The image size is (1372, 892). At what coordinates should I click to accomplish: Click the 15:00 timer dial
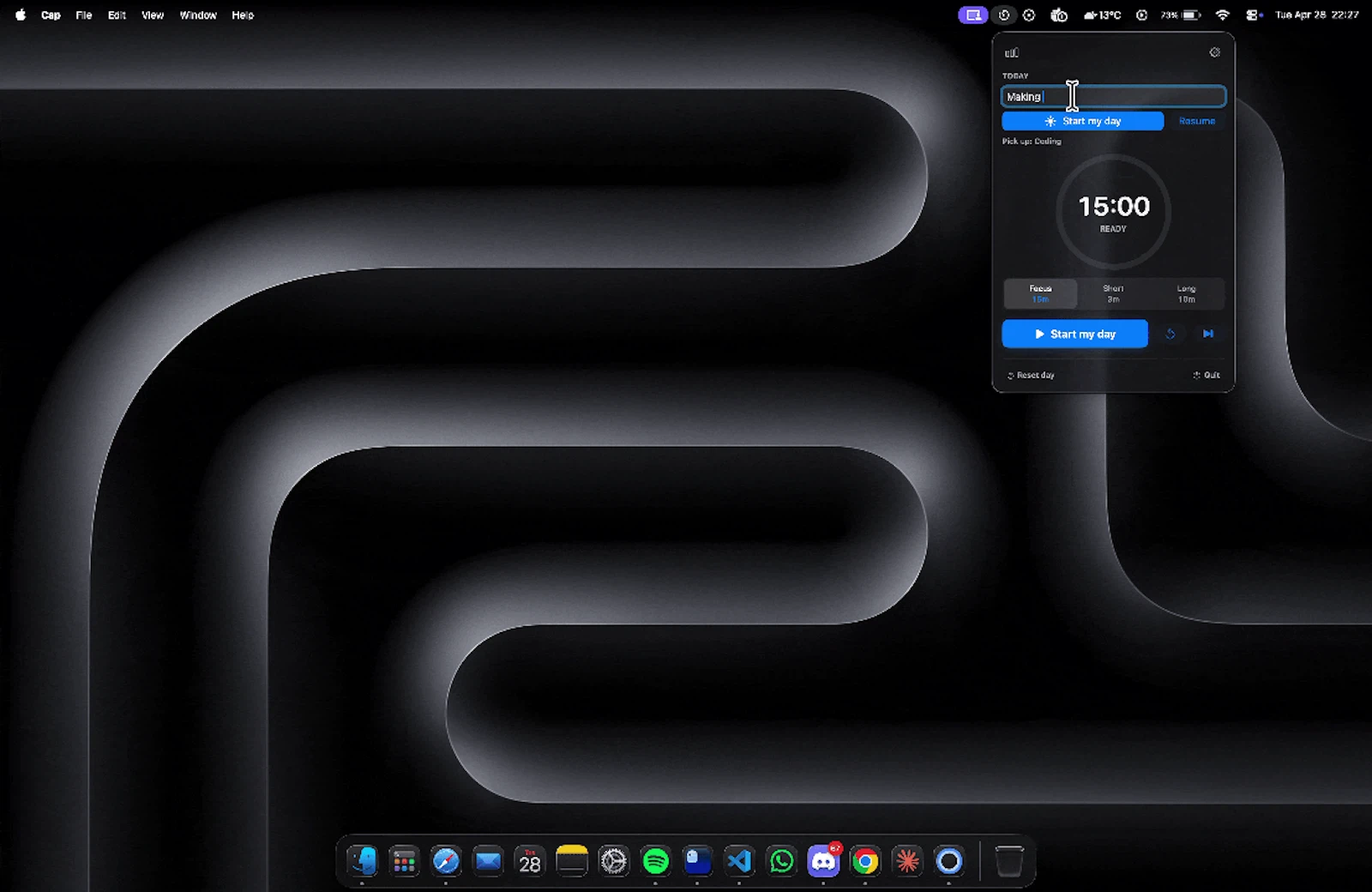point(1113,212)
